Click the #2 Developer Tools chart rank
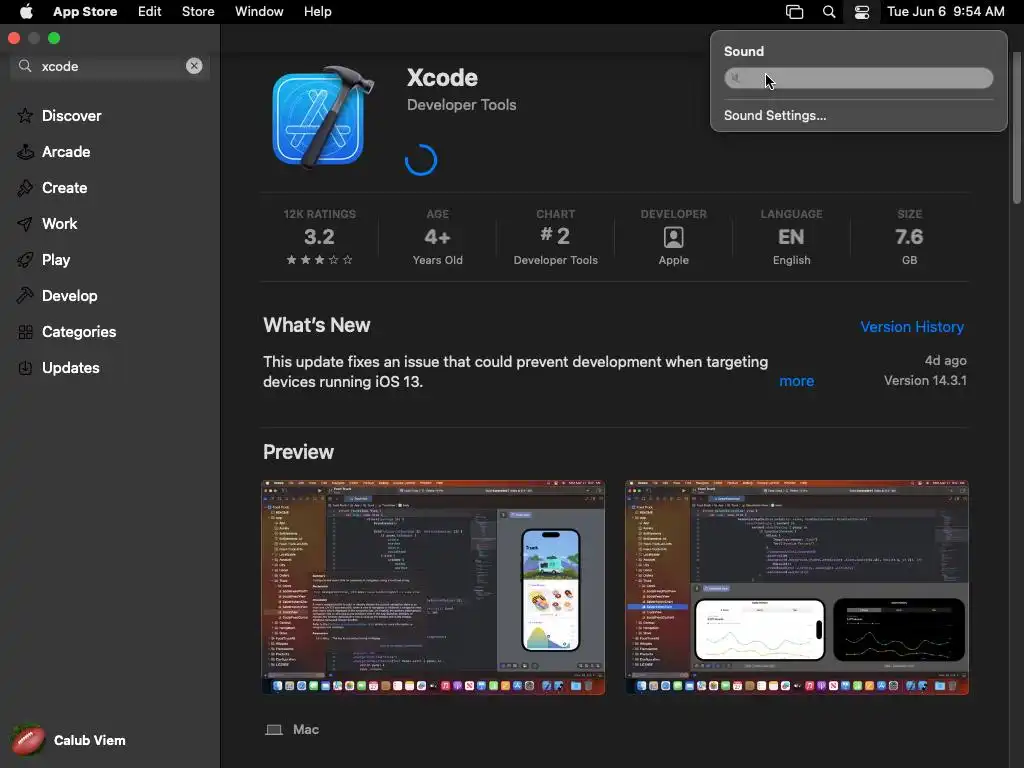Screen dimensions: 1024x768 (x=555, y=237)
